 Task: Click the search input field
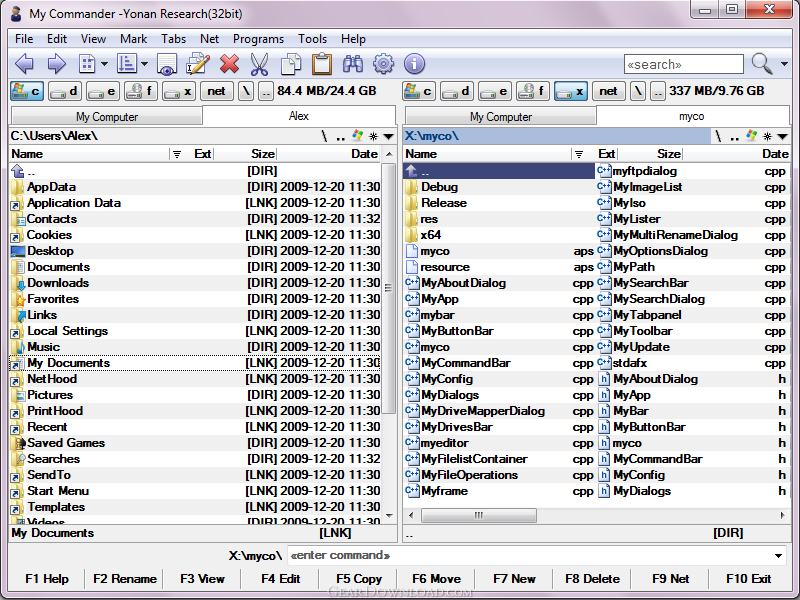click(684, 64)
